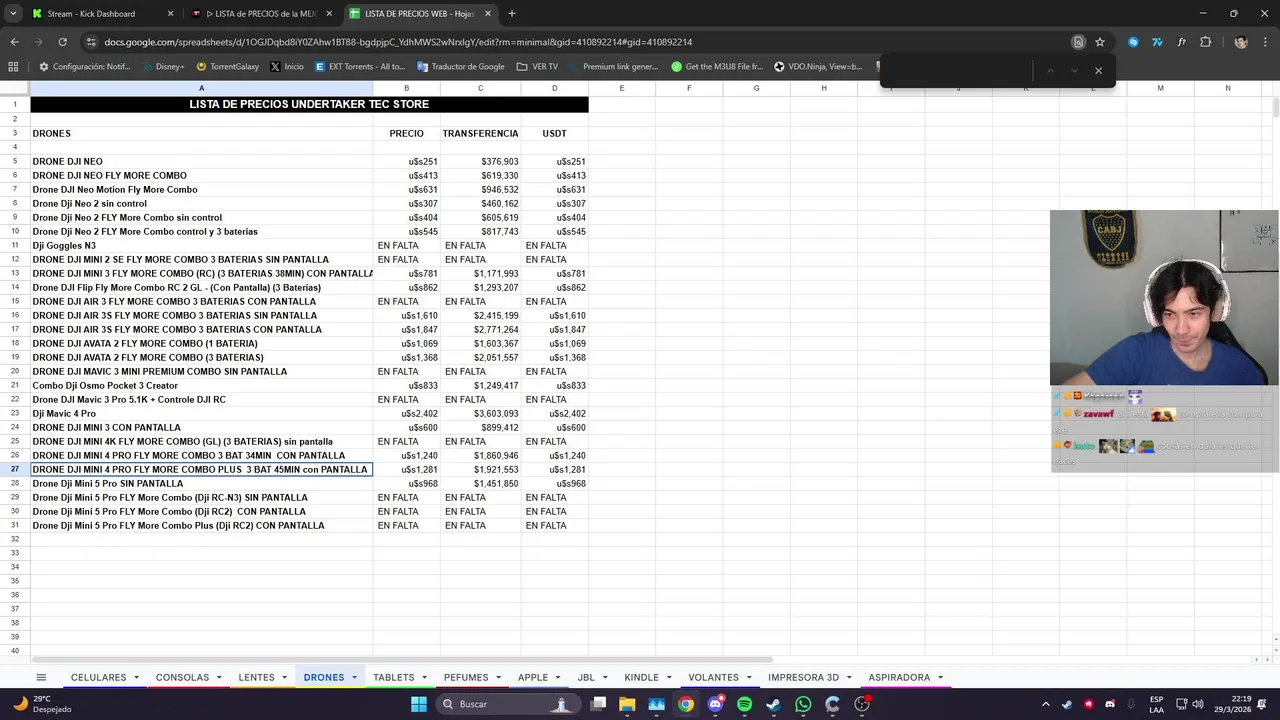Click the horizontal scrollbar above sheet tabs
The height and width of the screenshot is (720, 1280).
pos(400,659)
